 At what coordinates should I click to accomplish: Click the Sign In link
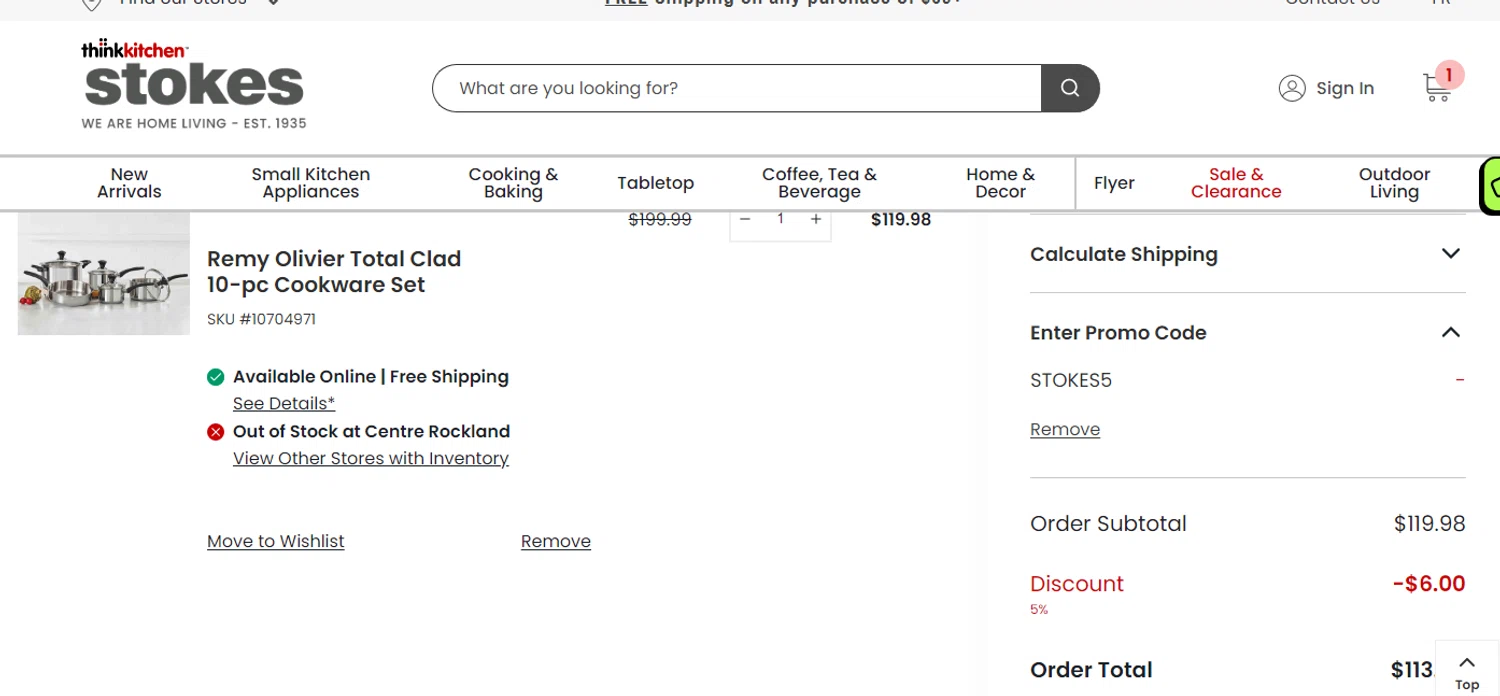tap(1345, 88)
